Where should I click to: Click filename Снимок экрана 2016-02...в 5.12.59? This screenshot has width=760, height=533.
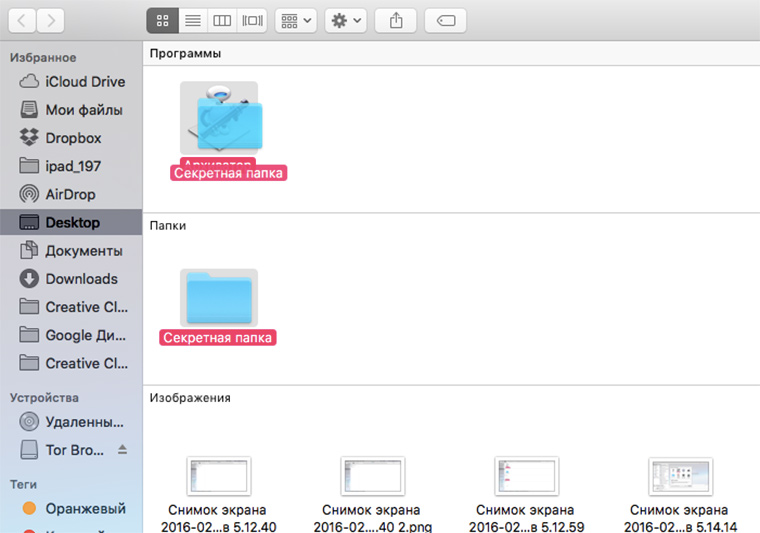tap(526, 518)
